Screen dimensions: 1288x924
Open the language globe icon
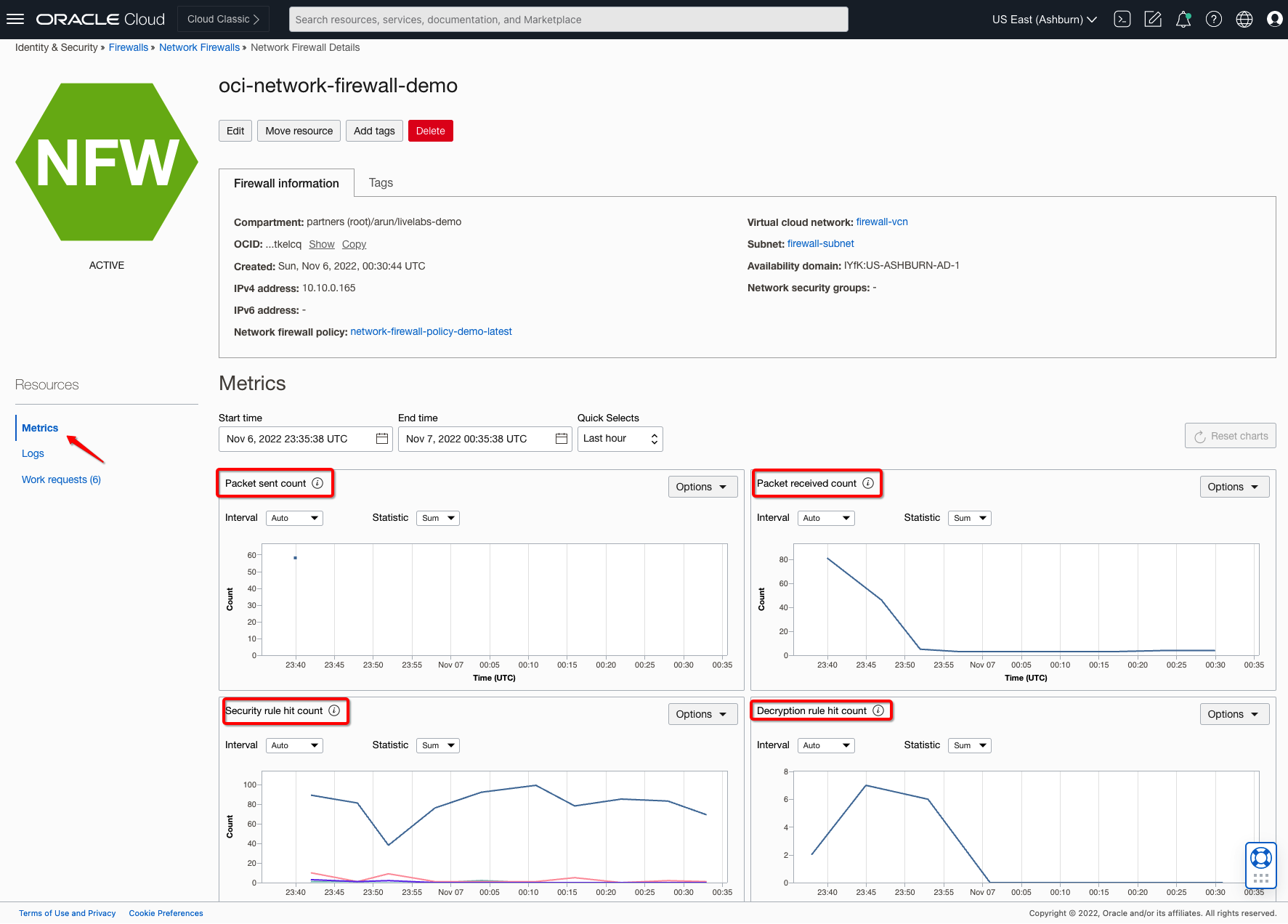(x=1244, y=20)
